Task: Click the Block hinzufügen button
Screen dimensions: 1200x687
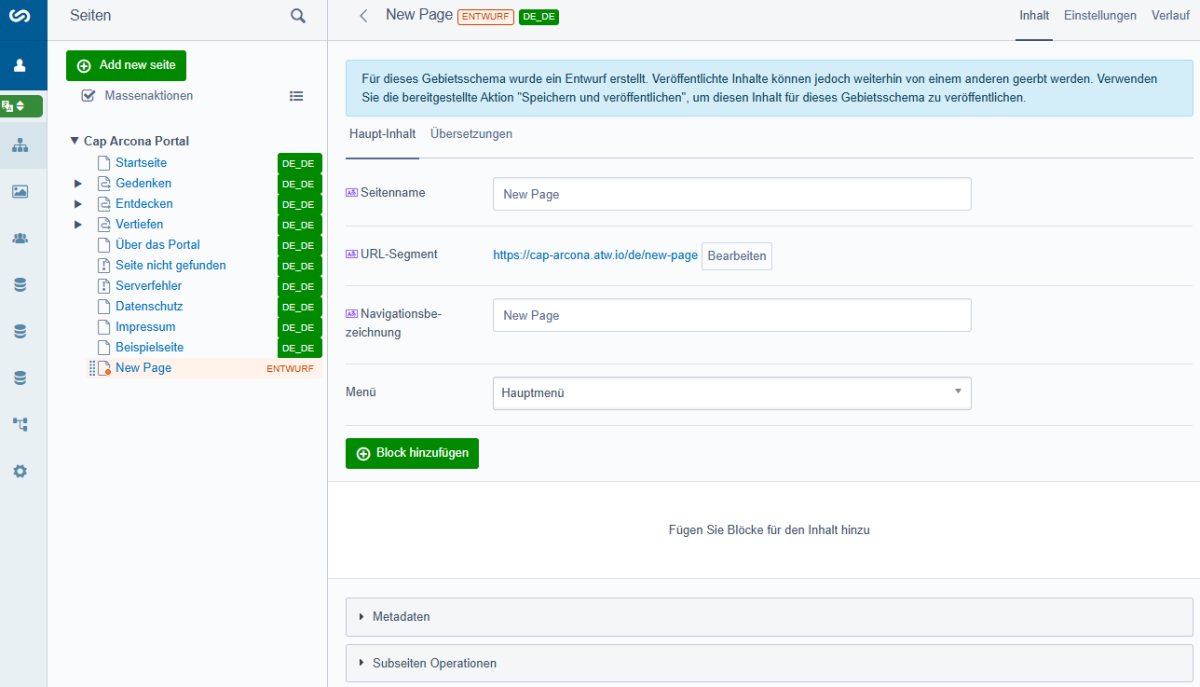Action: point(412,453)
